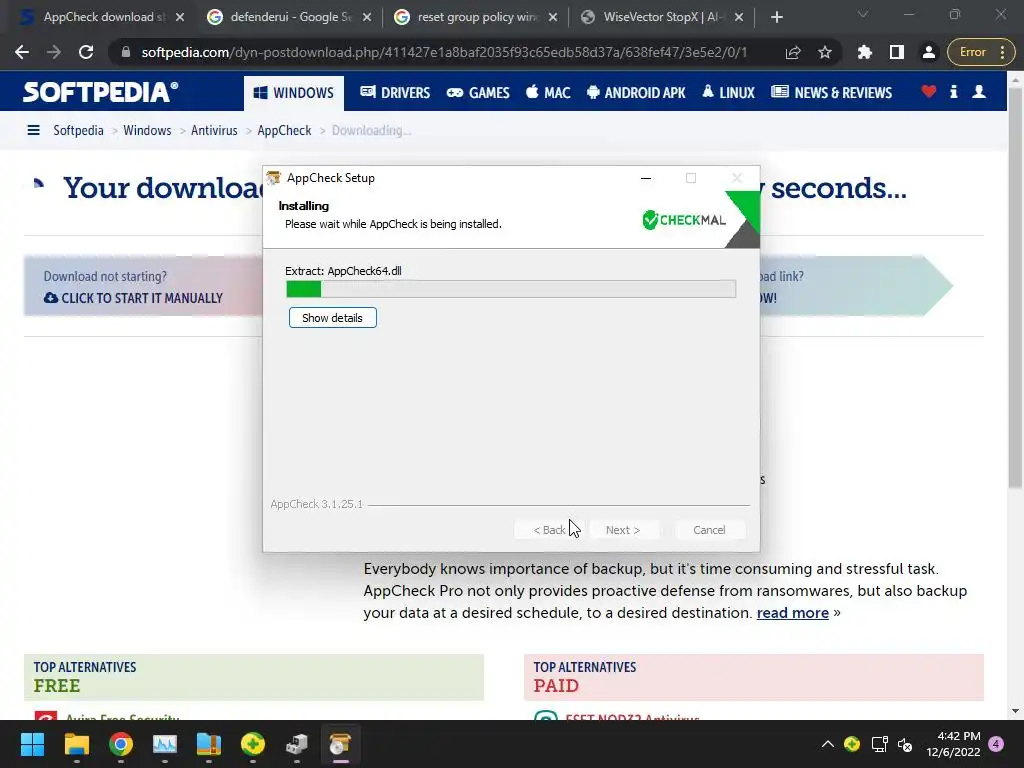Viewport: 1024px width, 768px height.
Task: Open the ANDROID APK section
Action: click(x=636, y=93)
